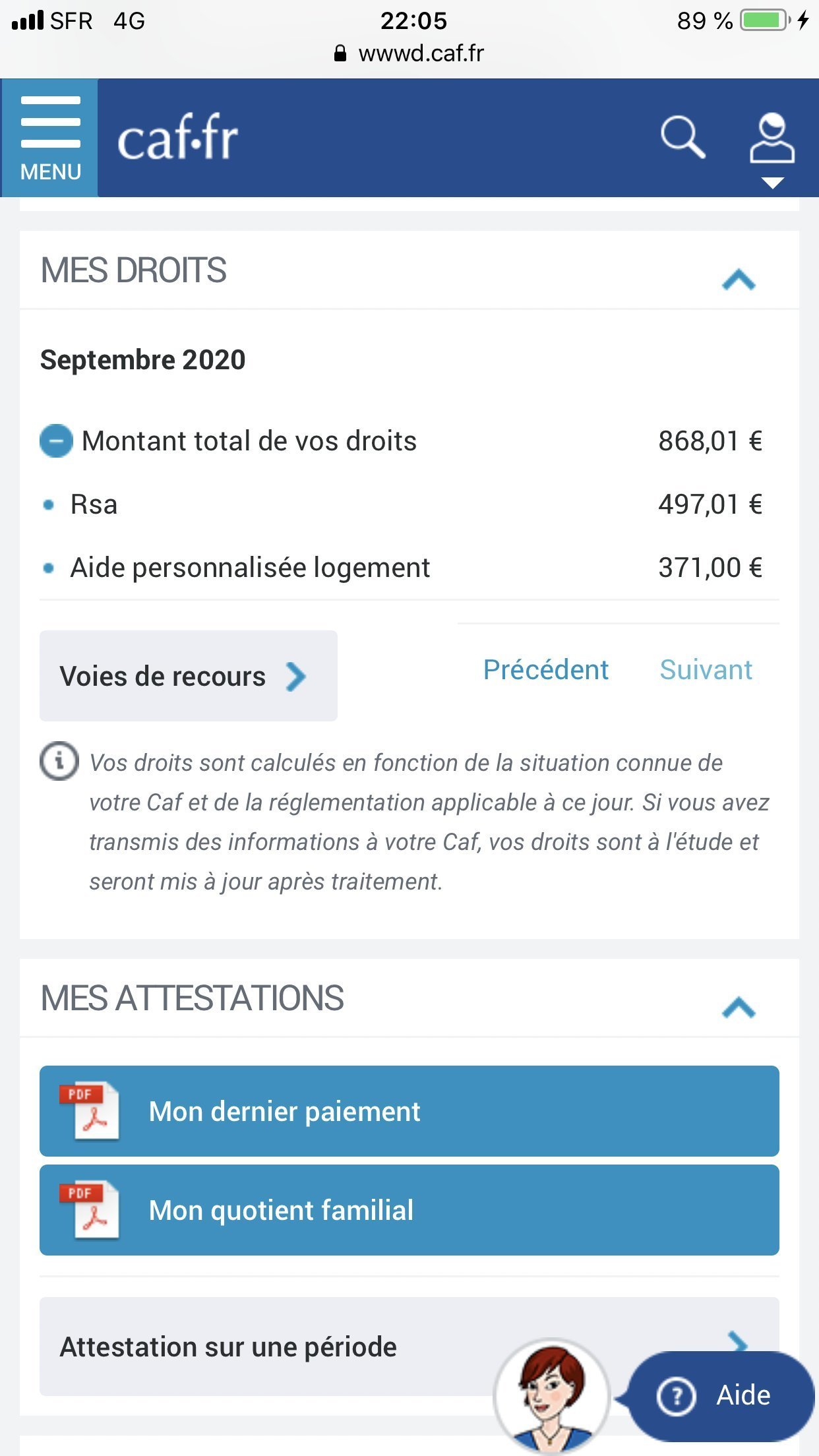Collapse the MES ATTESTATIONS section
The height and width of the screenshot is (1456, 819).
[739, 1008]
